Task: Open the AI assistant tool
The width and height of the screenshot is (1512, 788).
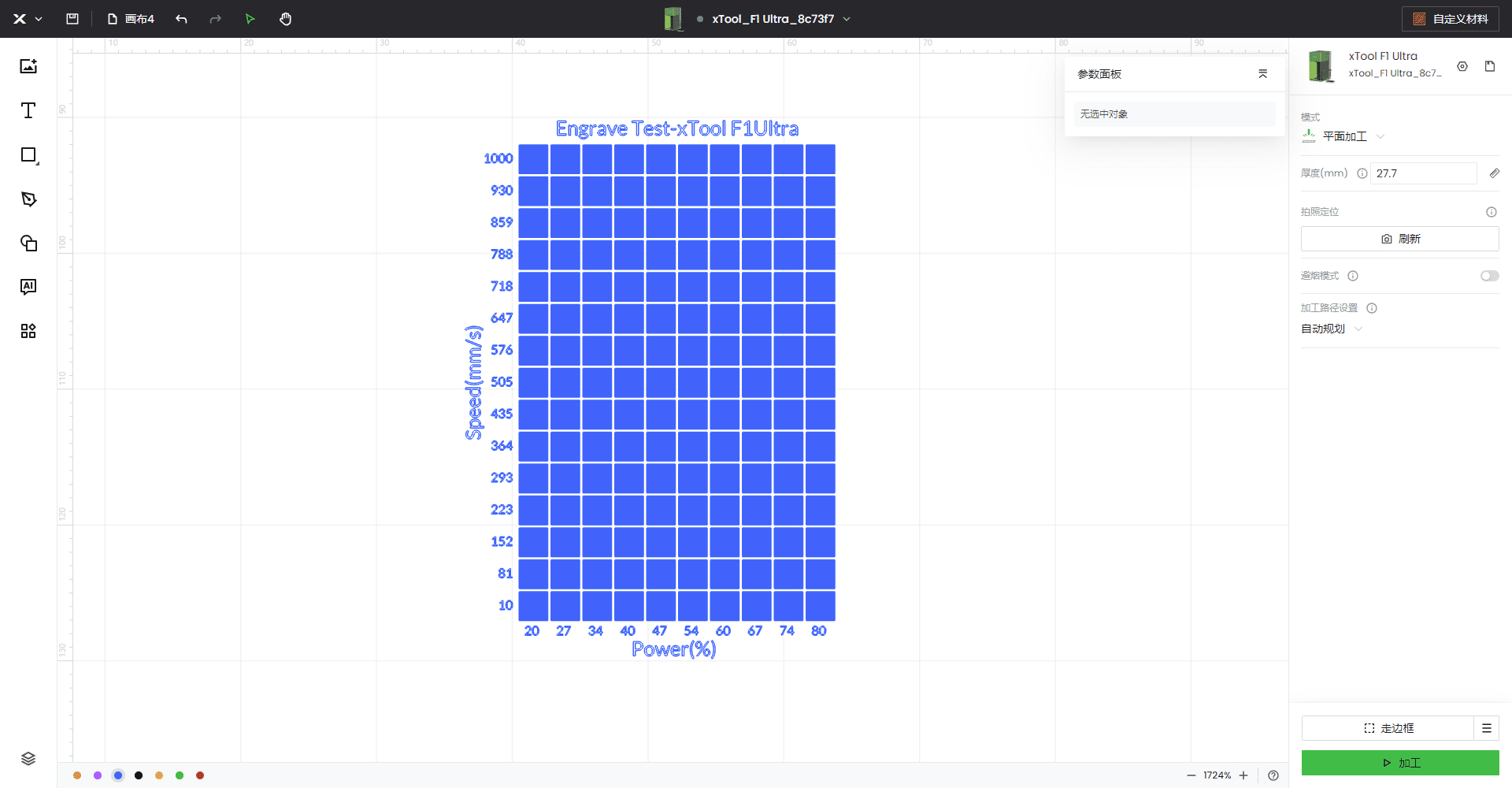Action: coord(28,287)
